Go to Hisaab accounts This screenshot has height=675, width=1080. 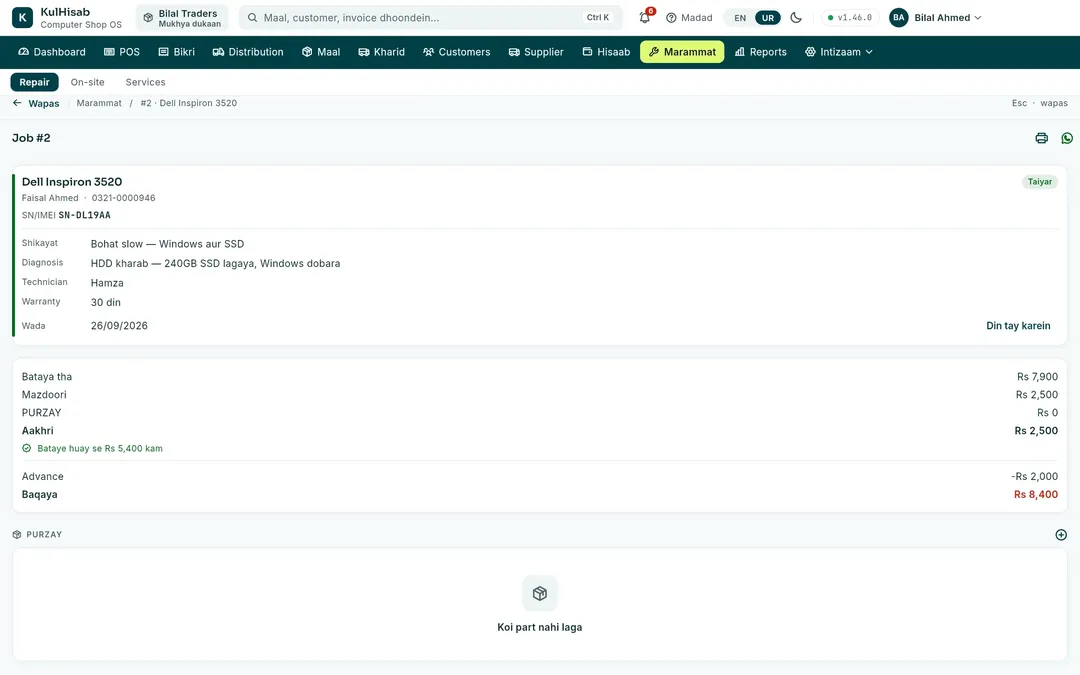[x=606, y=52]
